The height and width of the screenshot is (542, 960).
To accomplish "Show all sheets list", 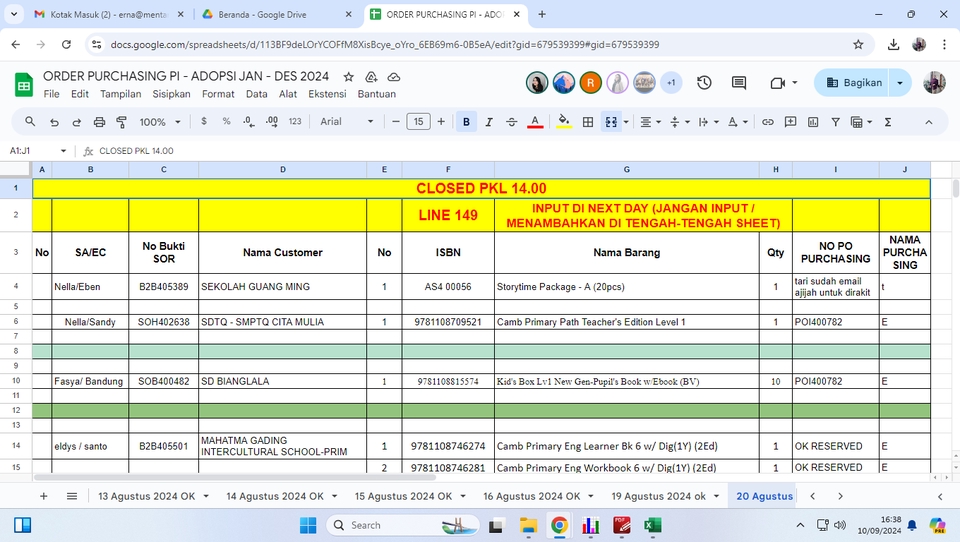I will [72, 496].
